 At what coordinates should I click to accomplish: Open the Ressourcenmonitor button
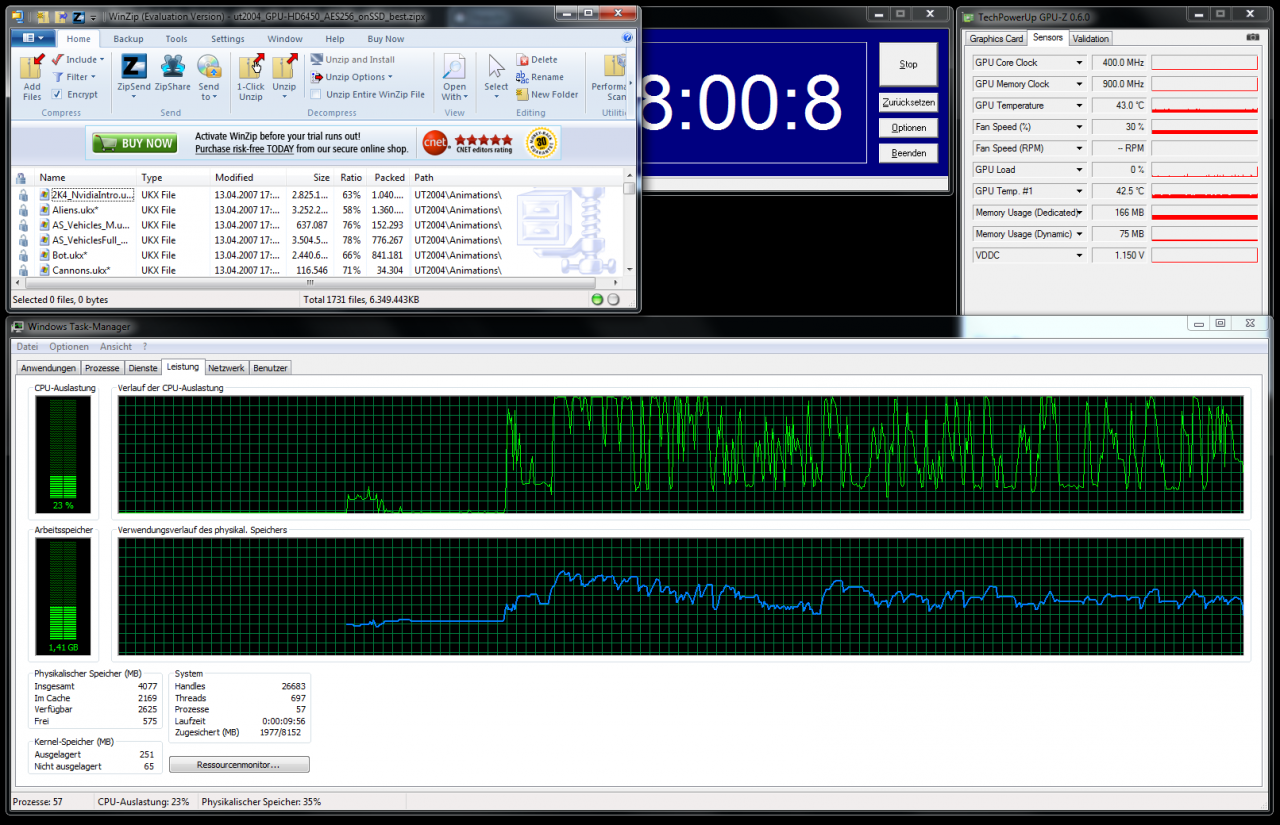click(x=239, y=764)
